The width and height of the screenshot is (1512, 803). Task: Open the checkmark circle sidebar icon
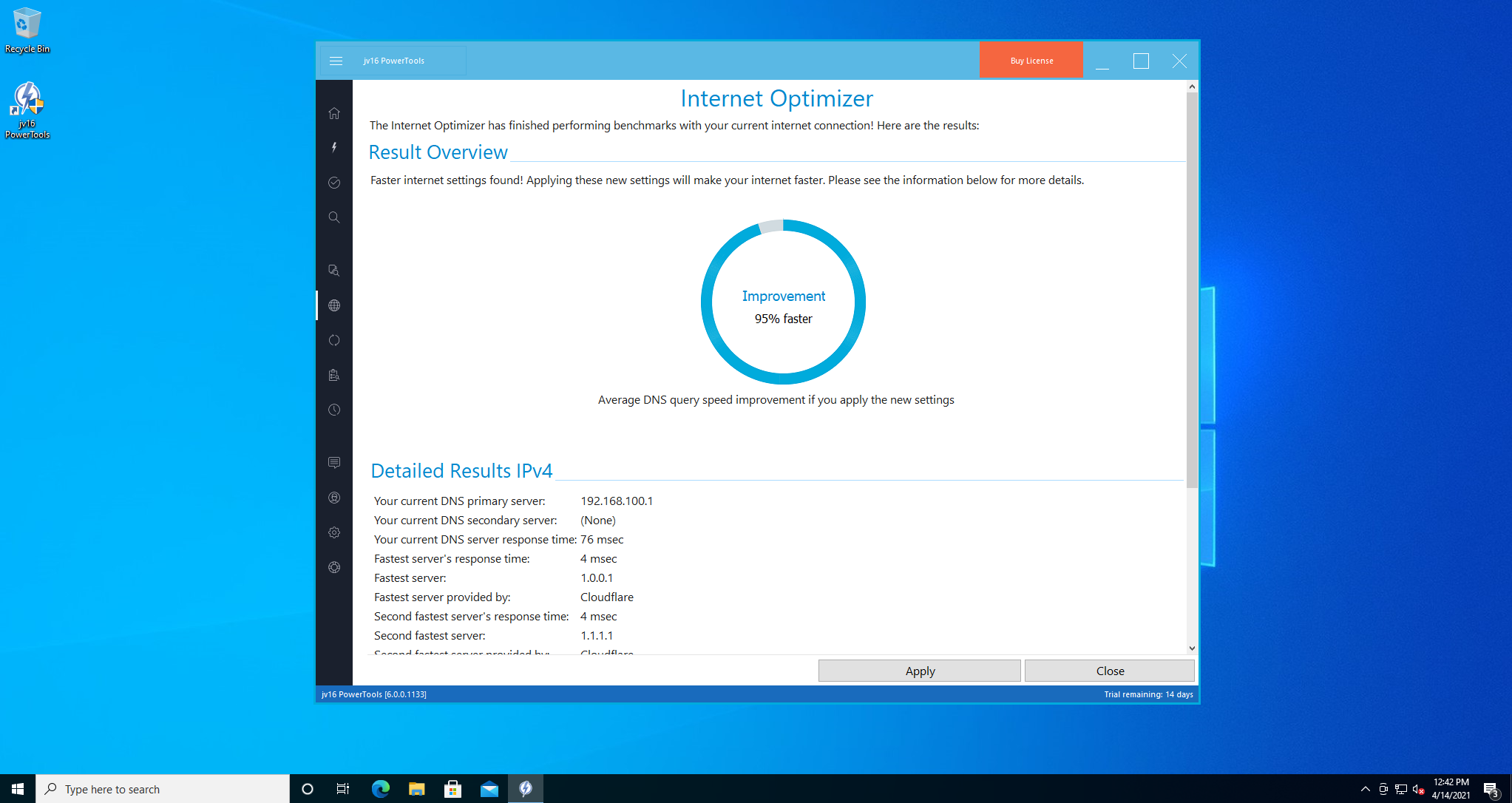pos(334,183)
